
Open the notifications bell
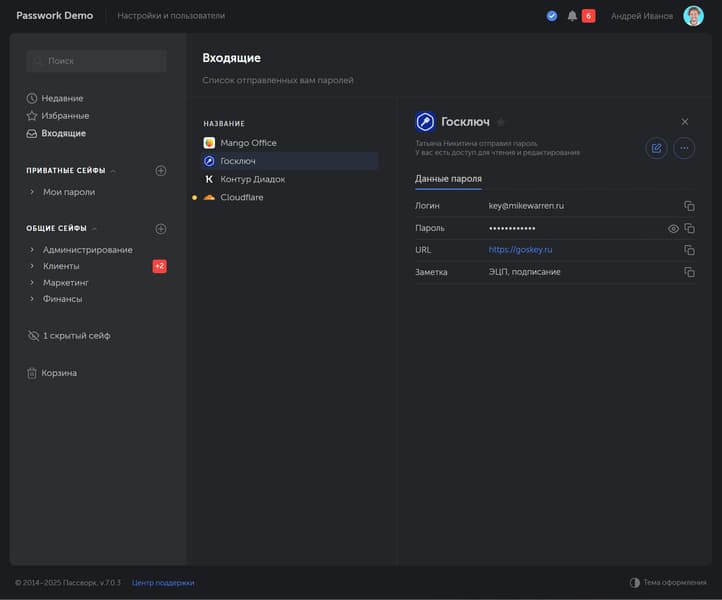click(572, 16)
